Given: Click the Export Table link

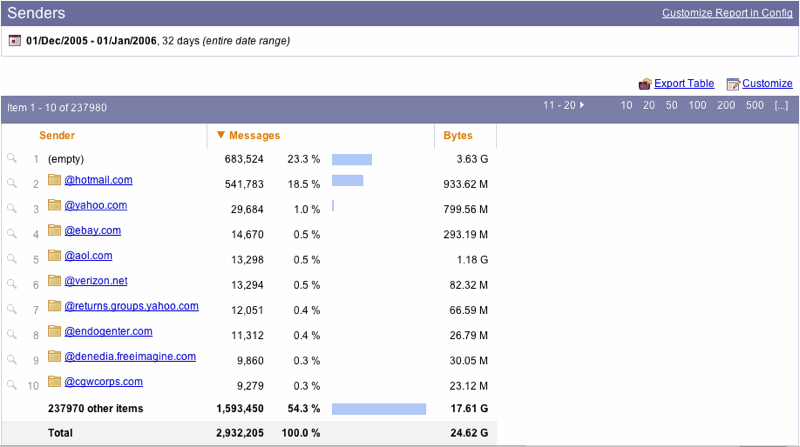Looking at the screenshot, I should tap(684, 83).
